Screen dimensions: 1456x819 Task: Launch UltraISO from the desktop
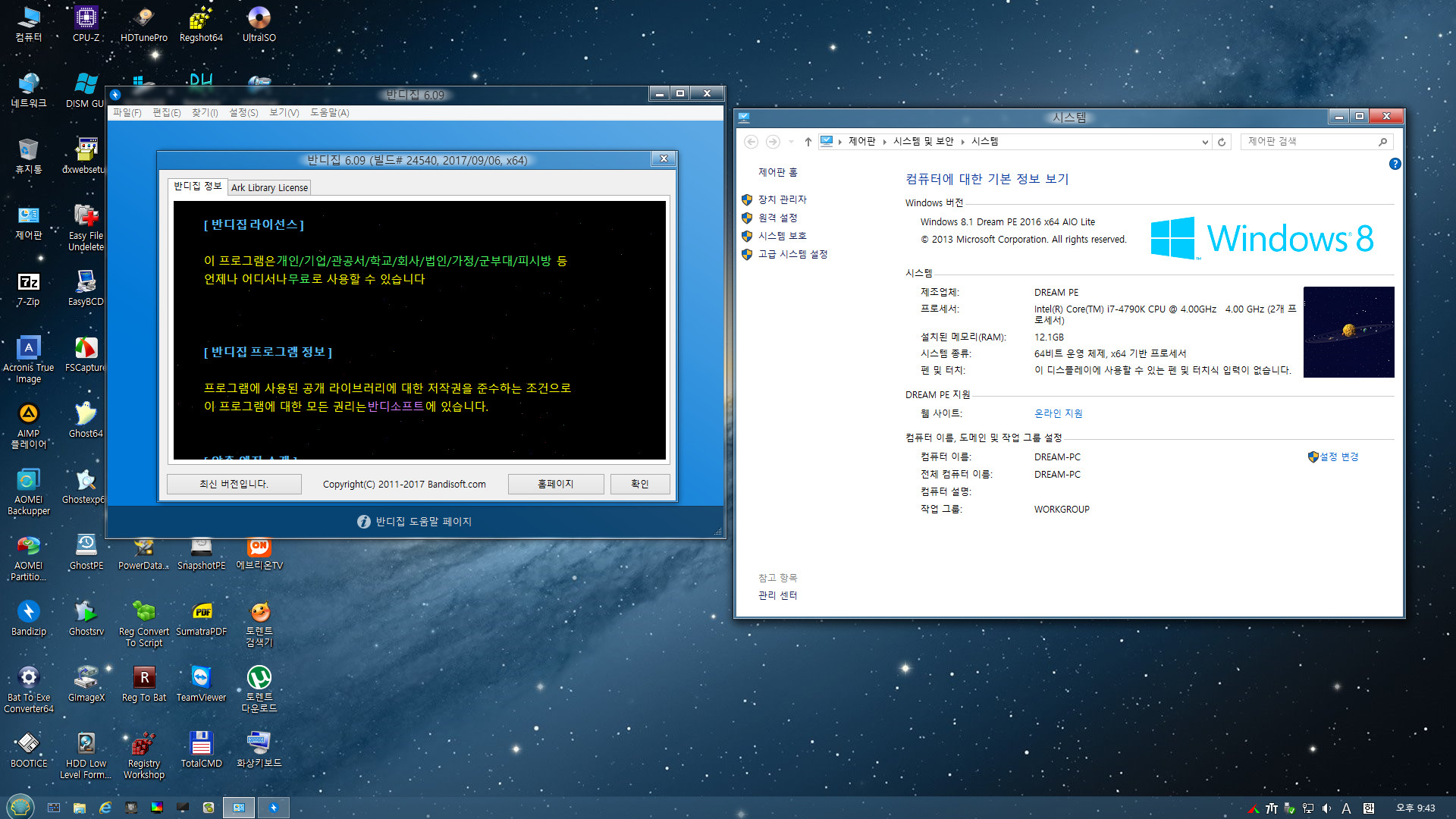pos(259,24)
